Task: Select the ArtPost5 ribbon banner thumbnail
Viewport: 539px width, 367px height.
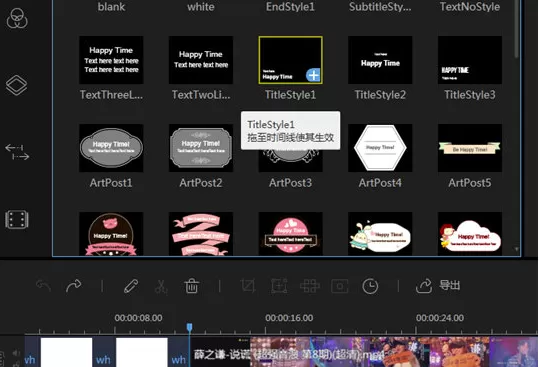Action: tap(470, 148)
